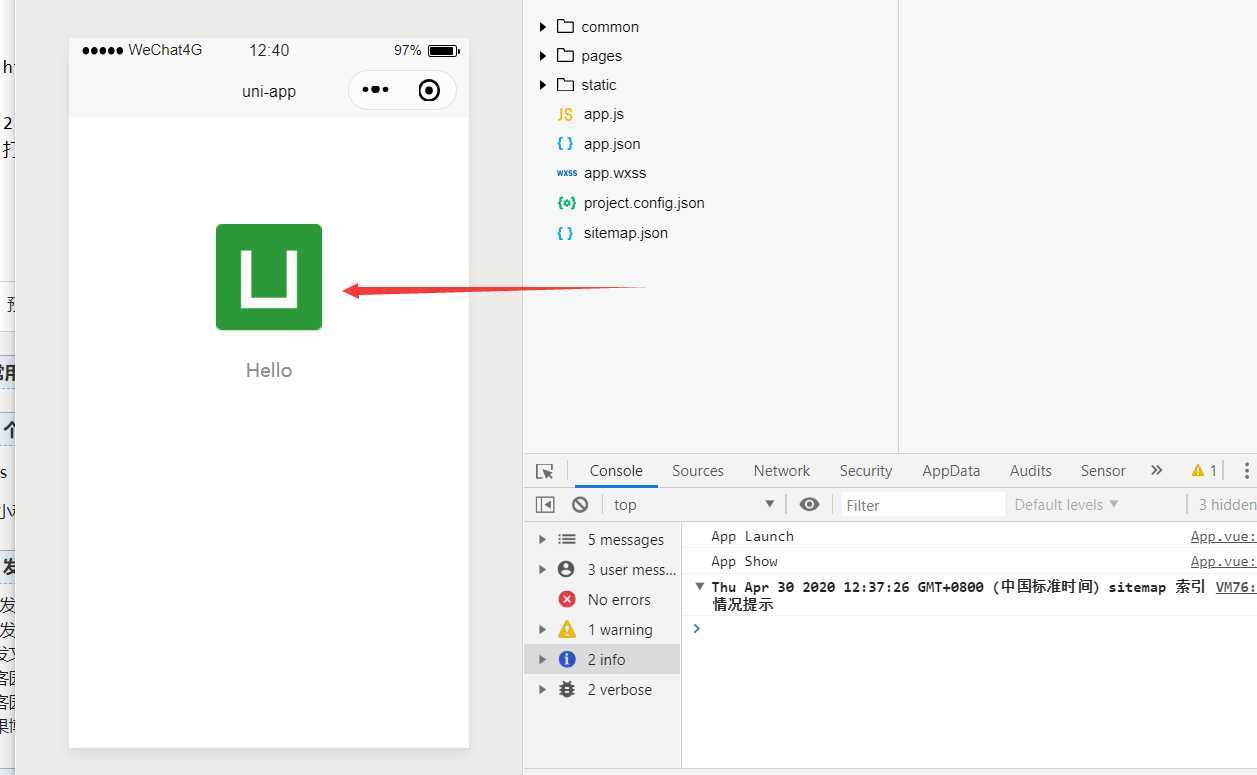Click the App Show log text

pyautogui.click(x=744, y=562)
